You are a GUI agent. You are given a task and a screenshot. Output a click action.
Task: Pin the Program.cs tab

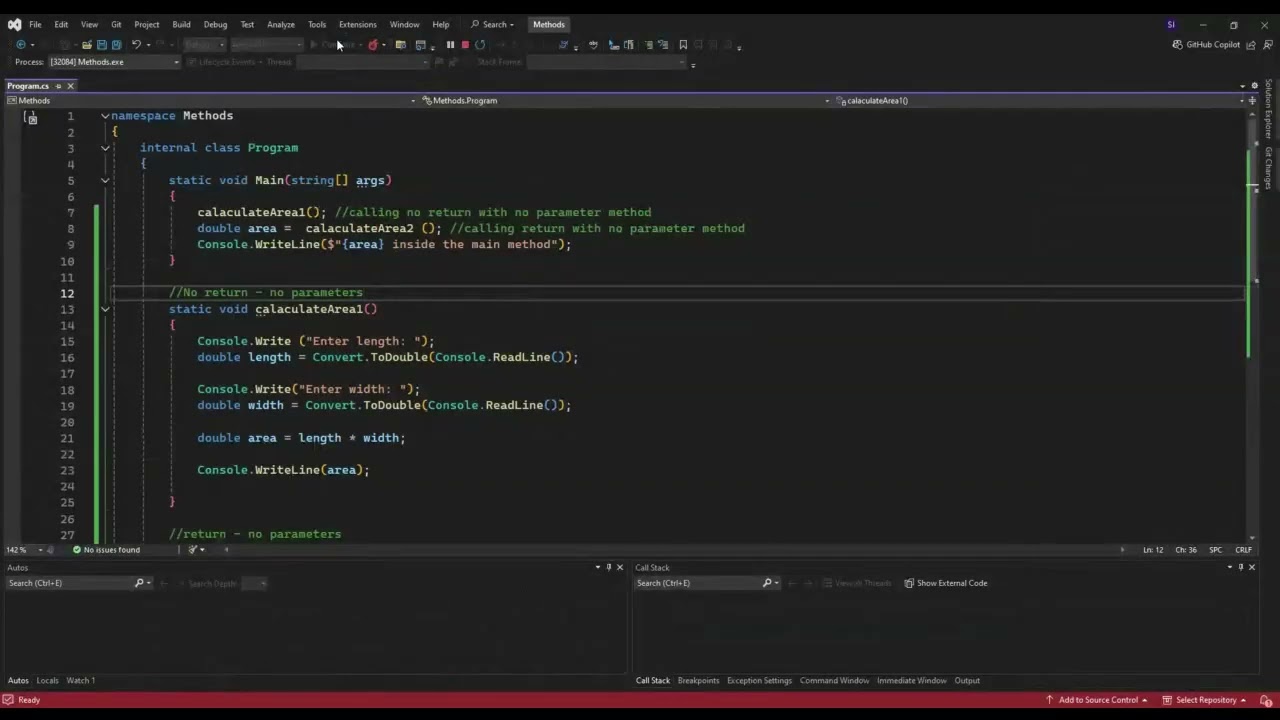58,86
